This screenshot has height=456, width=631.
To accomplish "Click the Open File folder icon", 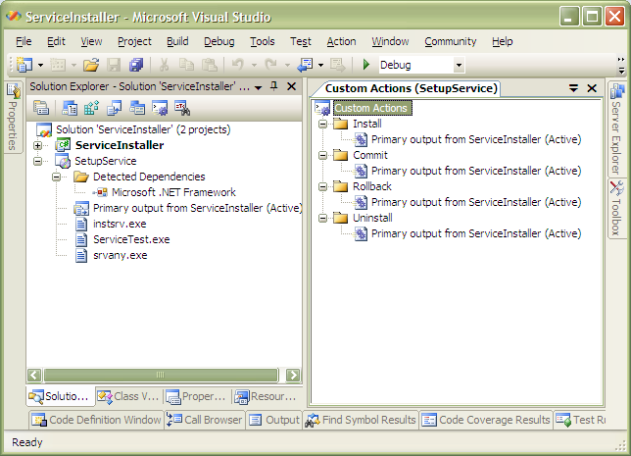I will [91, 65].
